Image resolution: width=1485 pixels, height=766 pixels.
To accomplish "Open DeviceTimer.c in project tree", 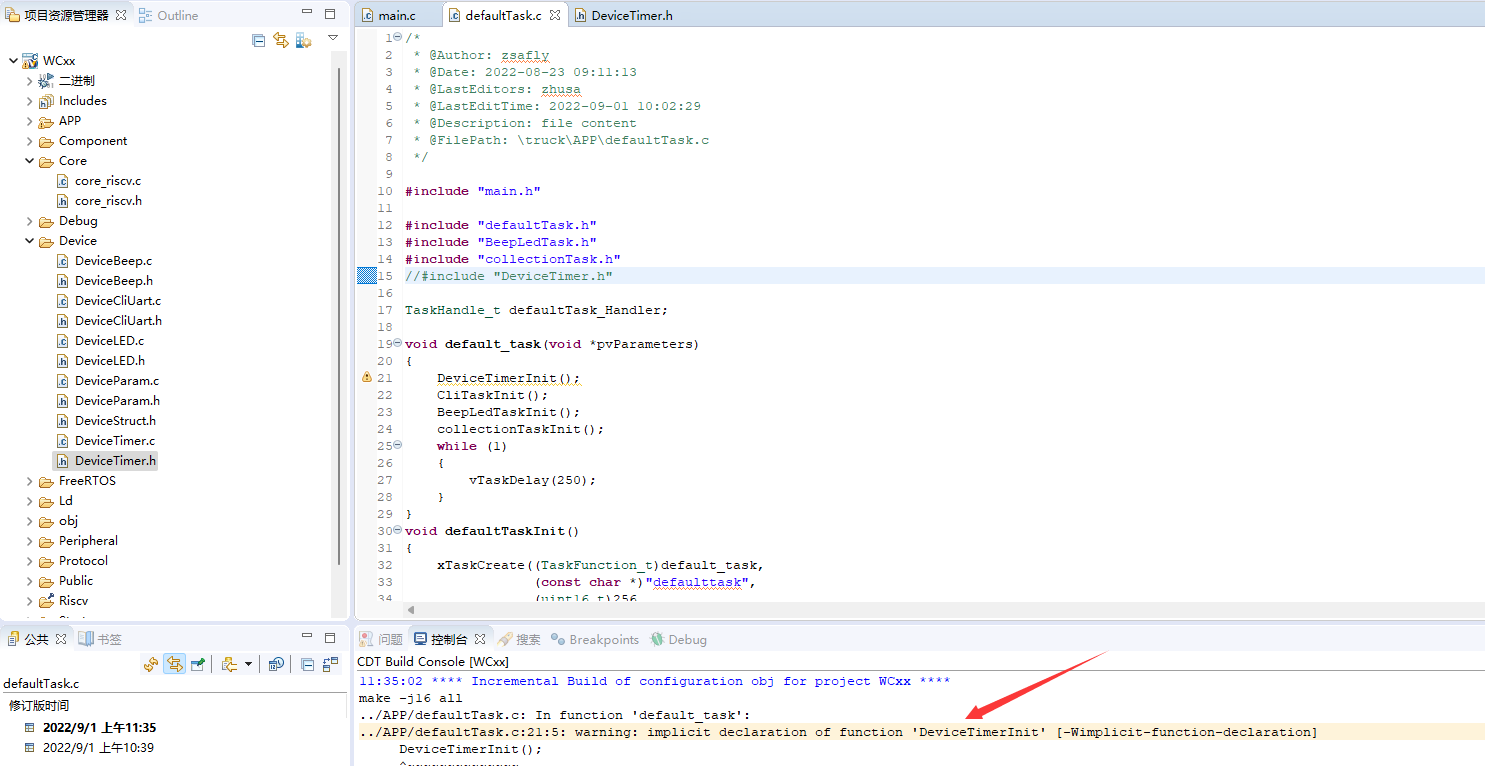I will tap(114, 441).
